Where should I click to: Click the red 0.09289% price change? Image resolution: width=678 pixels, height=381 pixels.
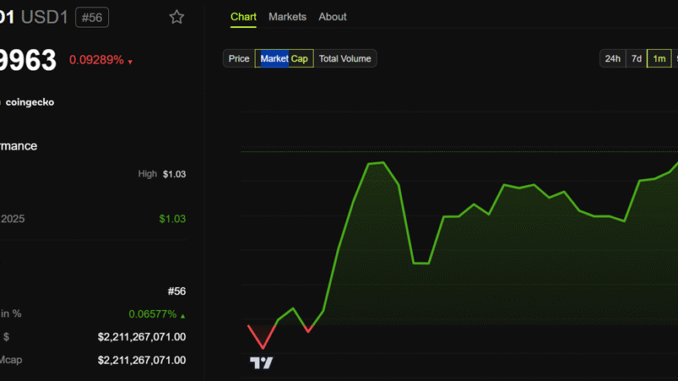click(101, 60)
